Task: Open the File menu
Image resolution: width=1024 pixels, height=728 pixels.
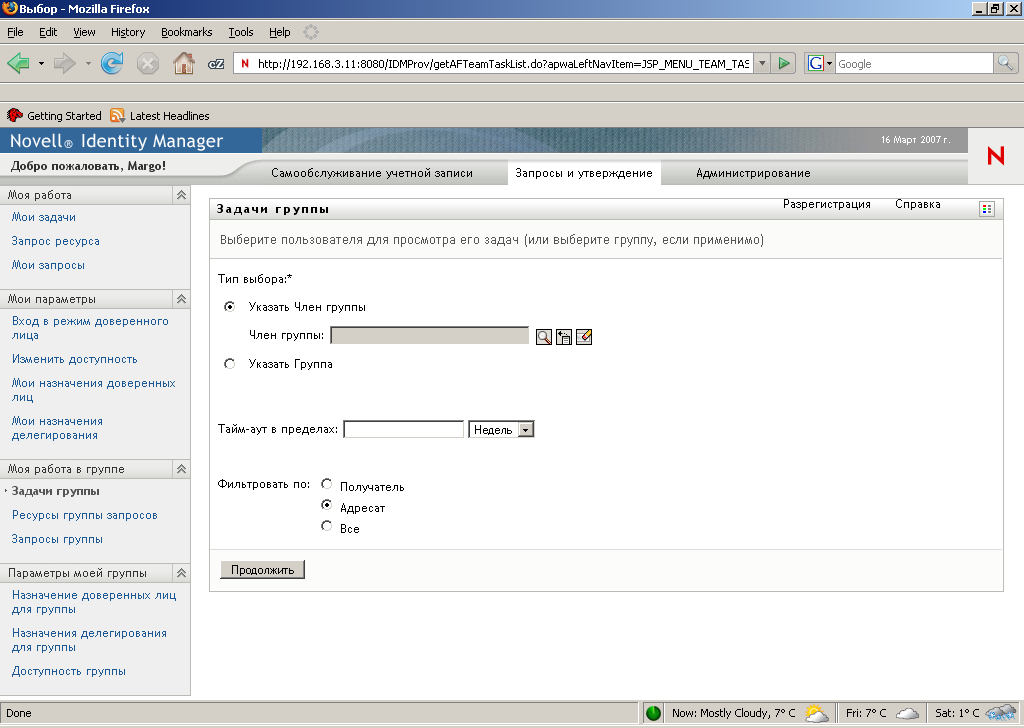Action: [15, 32]
